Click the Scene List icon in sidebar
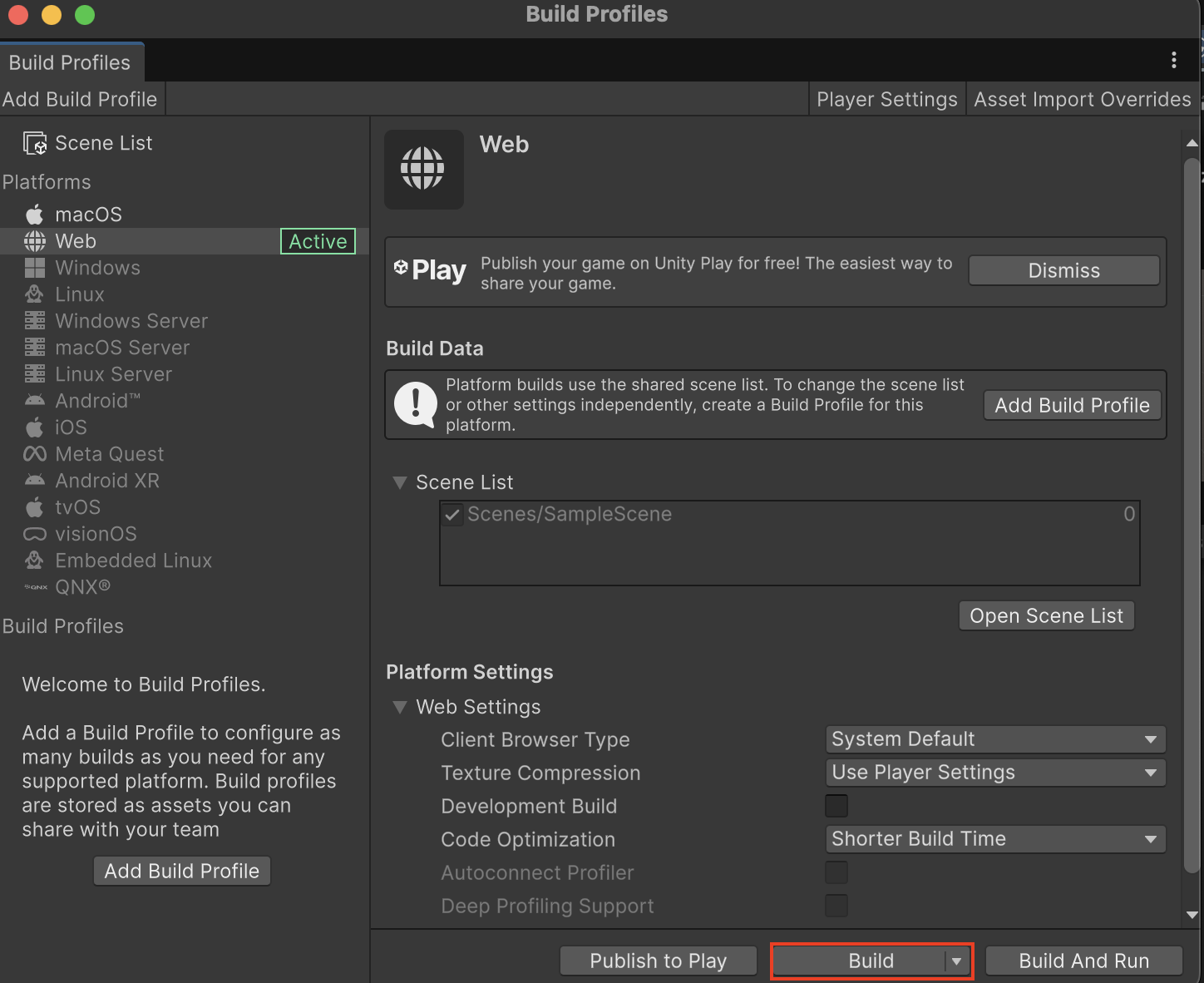Screen dimensions: 1204x983 tap(35, 143)
